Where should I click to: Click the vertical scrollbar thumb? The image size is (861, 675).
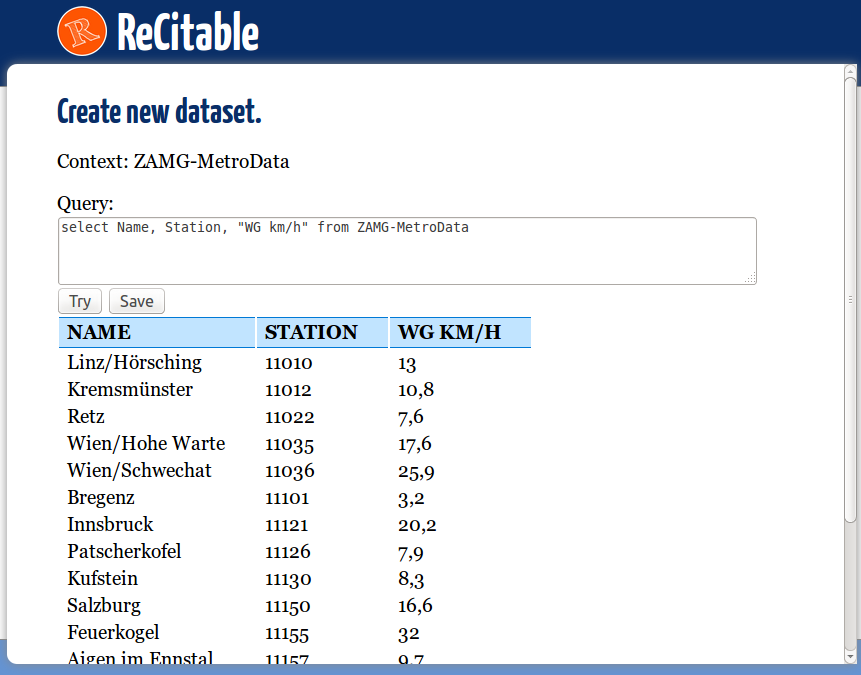(x=850, y=300)
